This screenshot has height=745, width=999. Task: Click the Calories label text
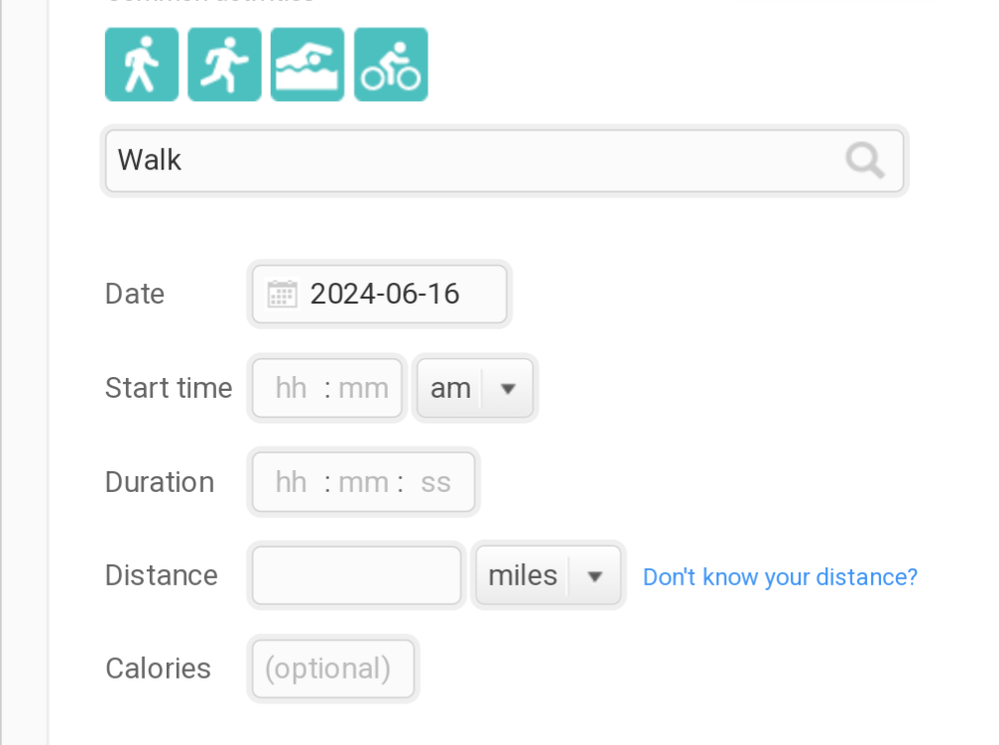(158, 669)
